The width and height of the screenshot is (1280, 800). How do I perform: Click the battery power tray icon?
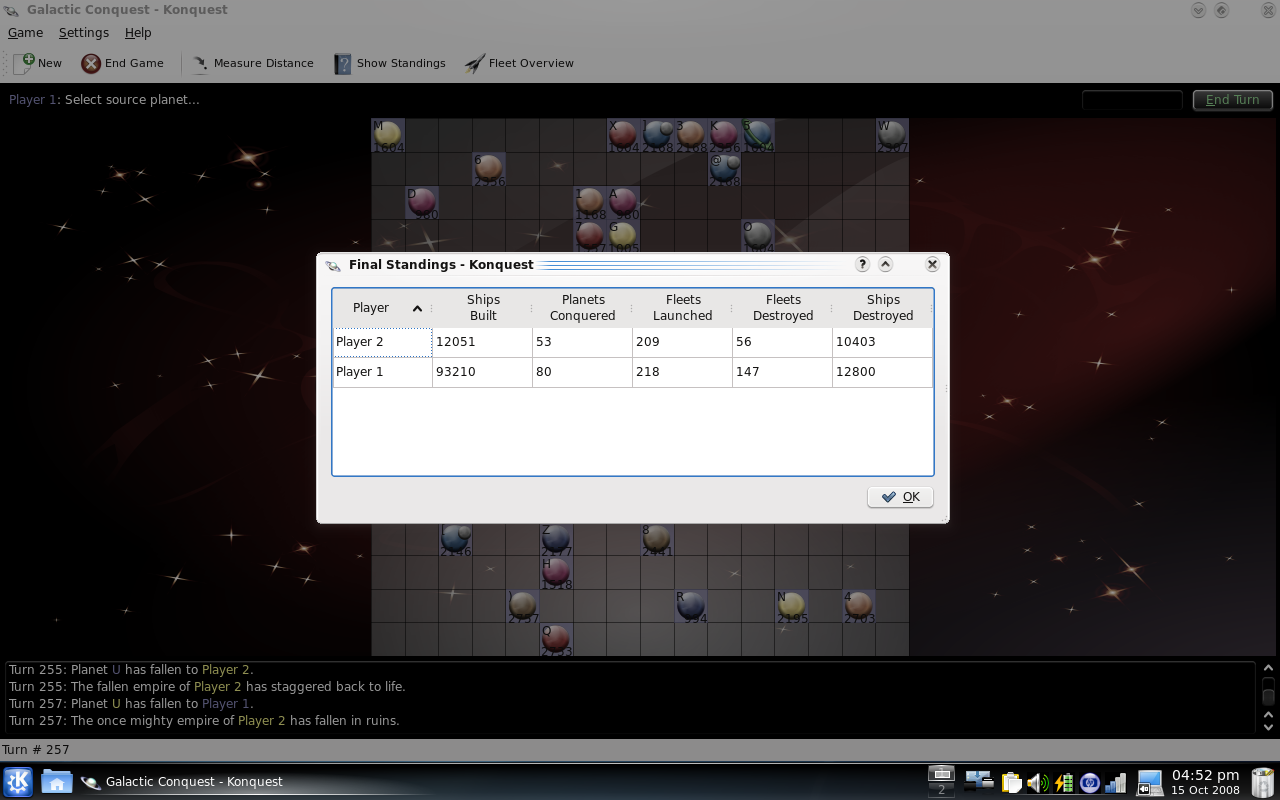1063,782
